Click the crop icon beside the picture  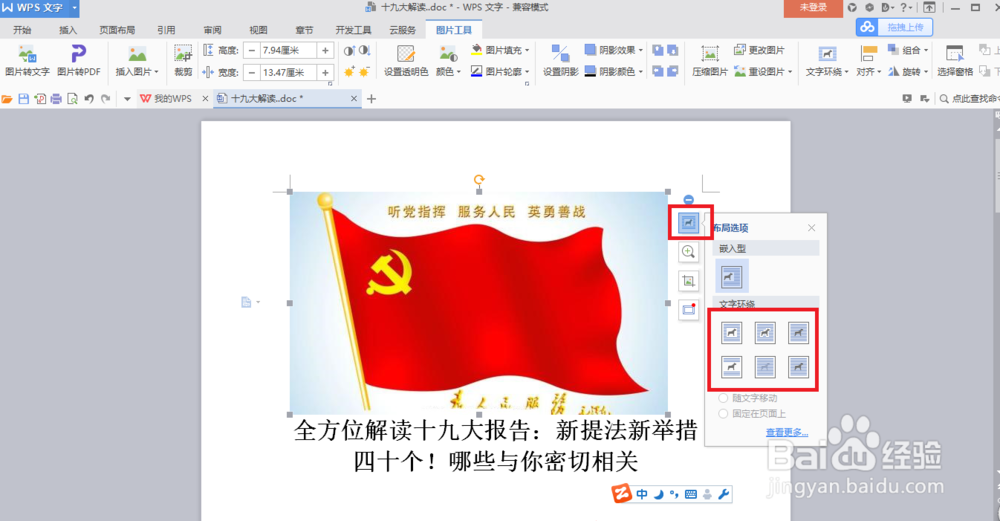click(x=688, y=281)
